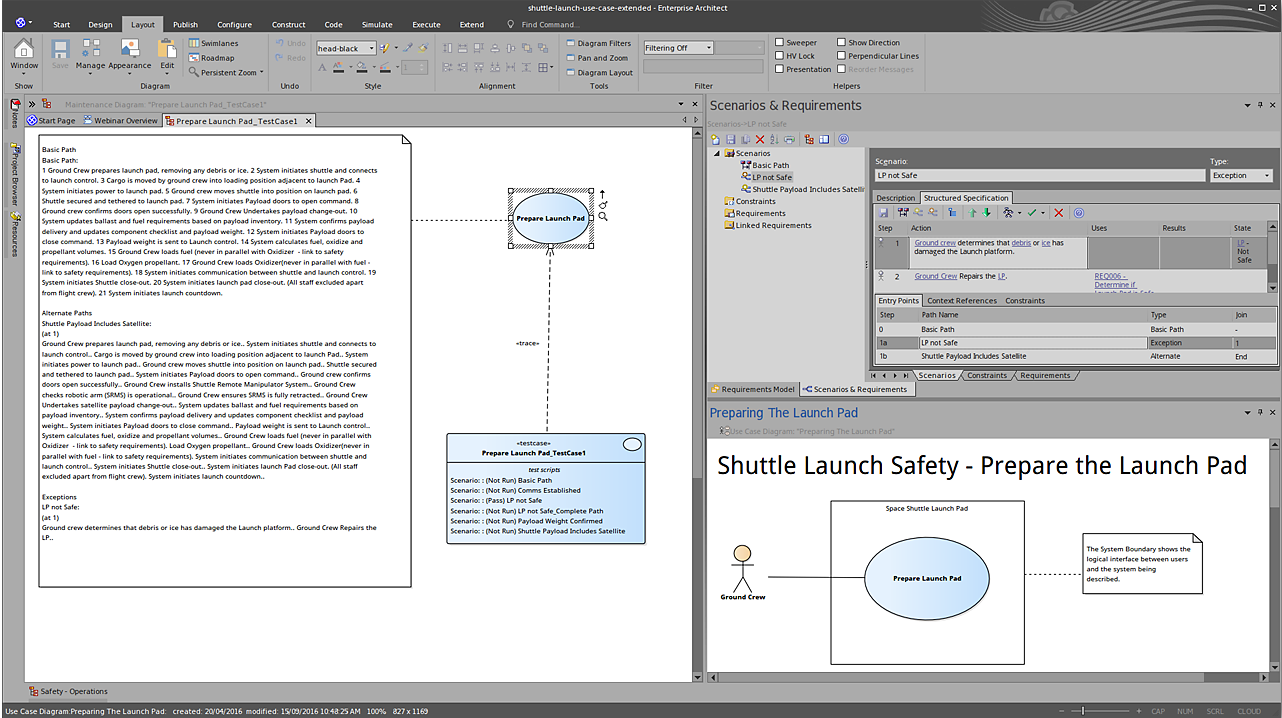This screenshot has width=1282, height=718.
Task: Enable the HV Lock checkbox
Action: (780, 56)
